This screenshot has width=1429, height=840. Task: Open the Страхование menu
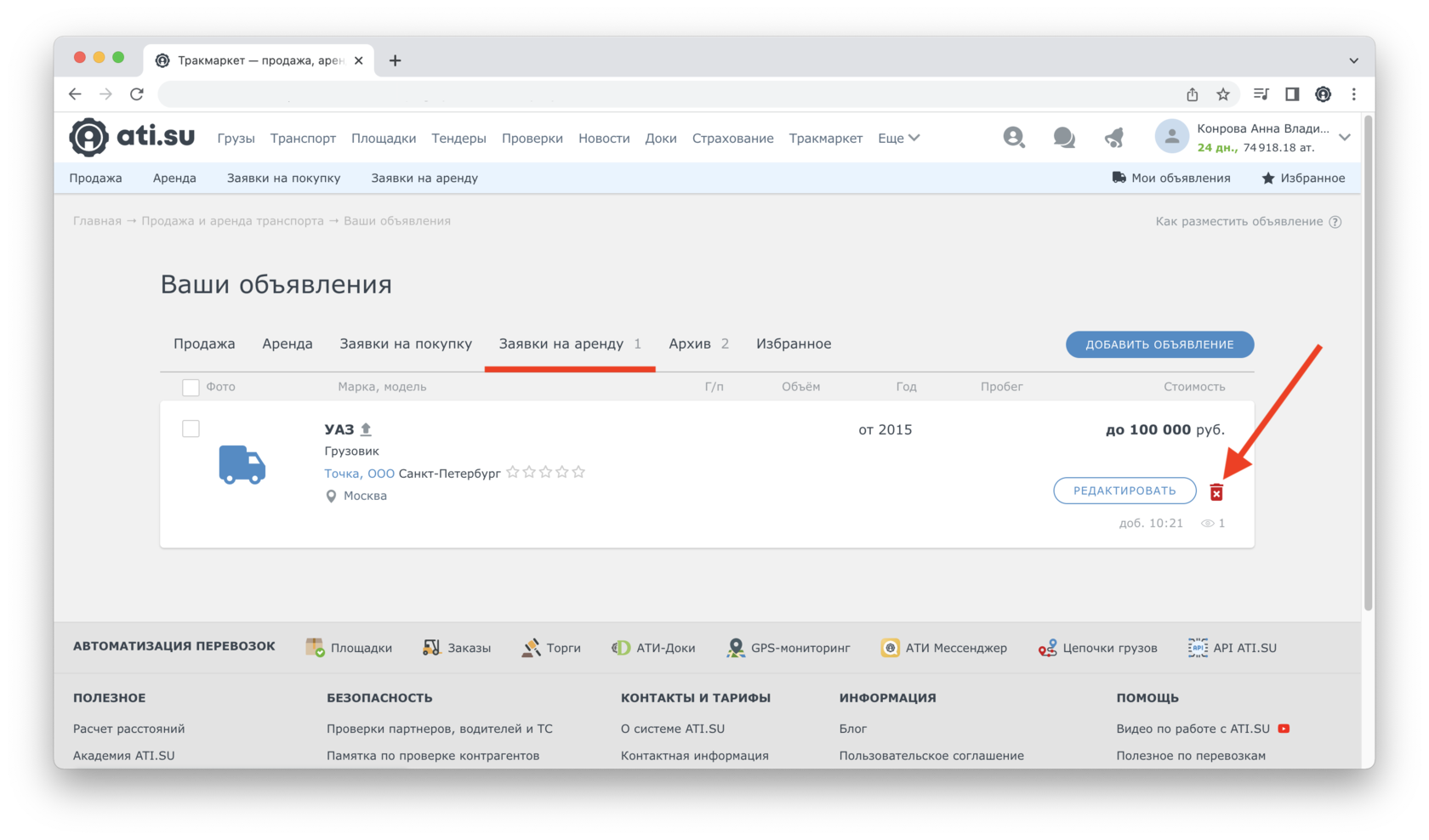(732, 138)
